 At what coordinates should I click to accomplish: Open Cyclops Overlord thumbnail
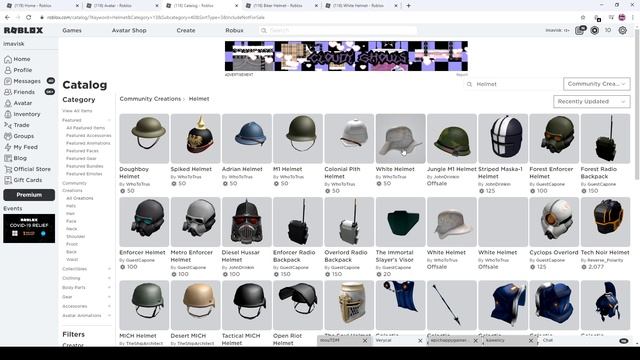tap(554, 222)
